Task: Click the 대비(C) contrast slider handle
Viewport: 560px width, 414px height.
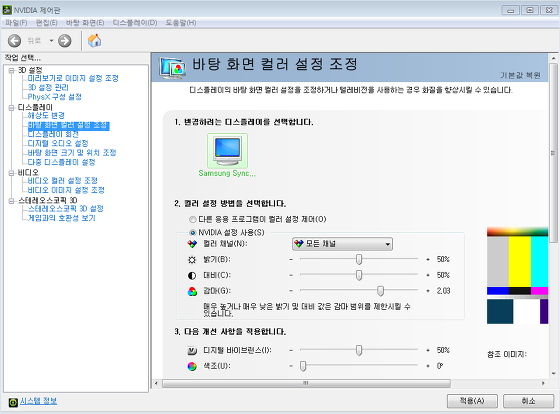Action: point(359,275)
